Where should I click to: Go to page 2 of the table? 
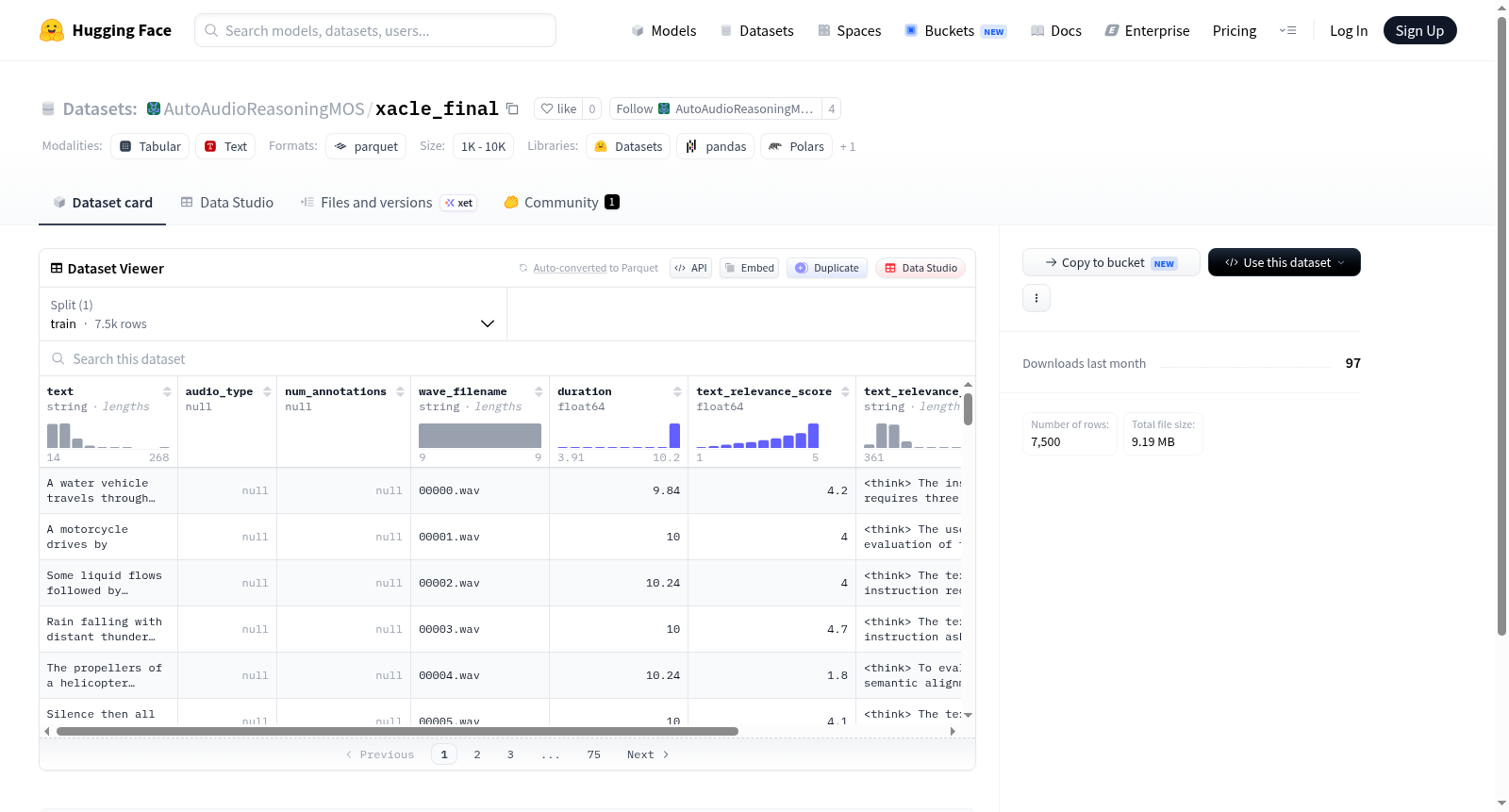tap(477, 754)
